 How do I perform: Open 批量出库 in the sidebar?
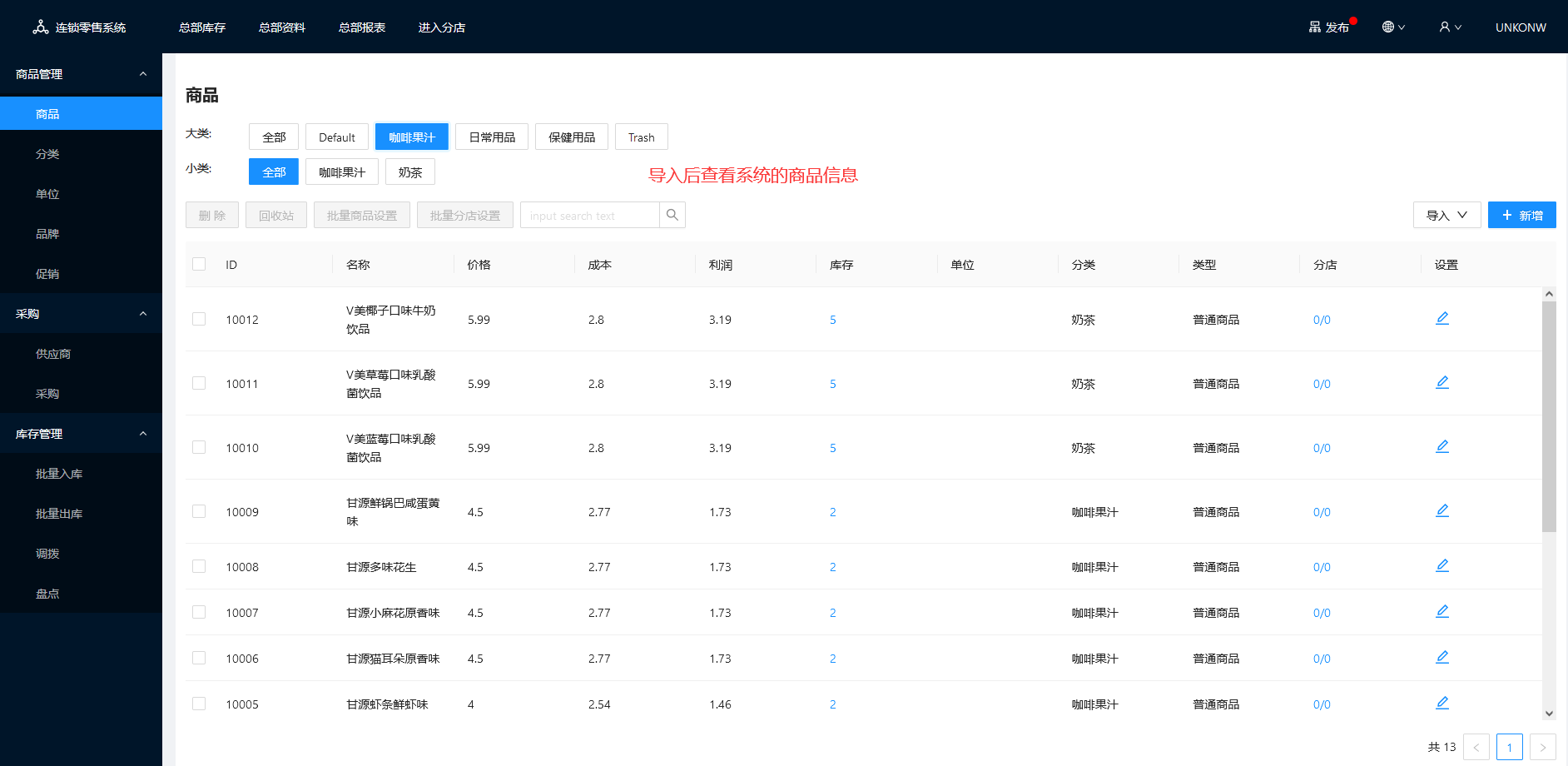click(81, 514)
